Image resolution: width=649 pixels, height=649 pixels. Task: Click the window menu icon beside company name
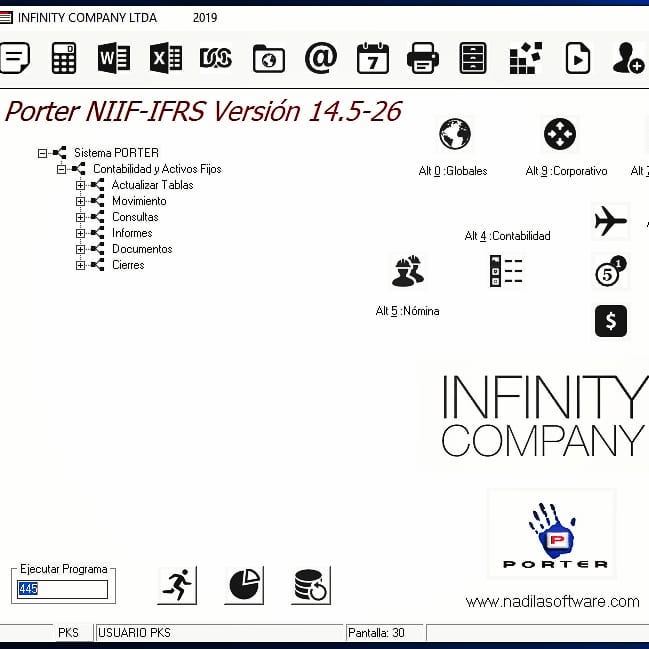[x=6, y=18]
